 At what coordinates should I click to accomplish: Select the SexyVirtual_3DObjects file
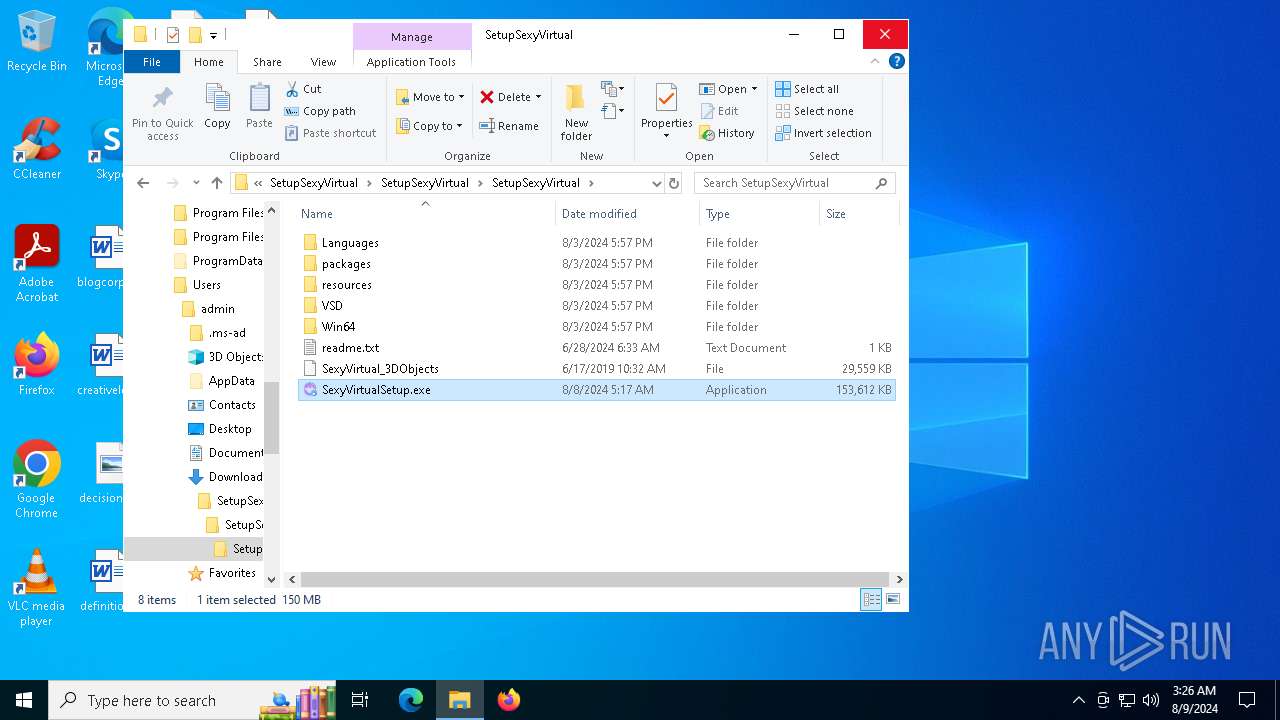[x=380, y=369]
